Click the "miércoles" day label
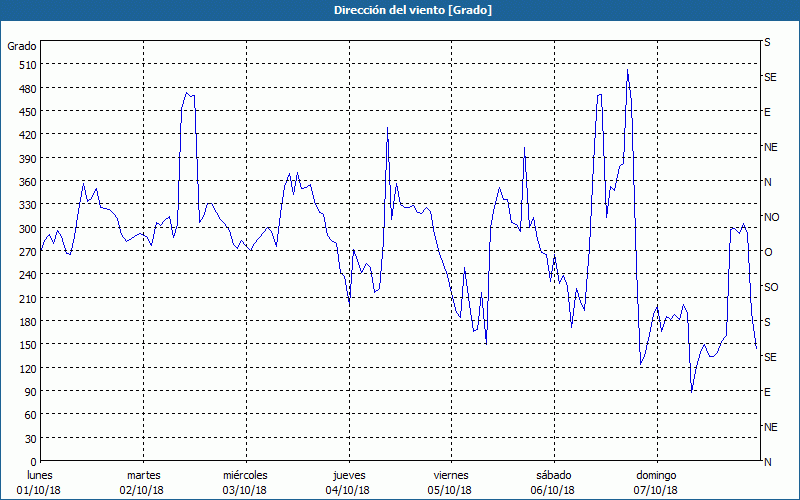The height and width of the screenshot is (500, 800). [245, 476]
